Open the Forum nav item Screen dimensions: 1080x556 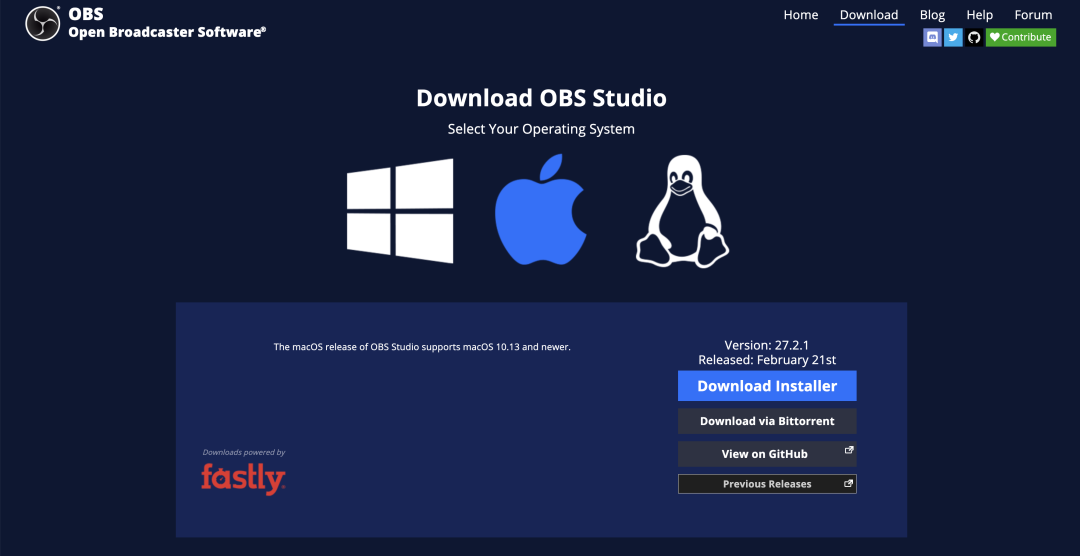coord(1033,14)
